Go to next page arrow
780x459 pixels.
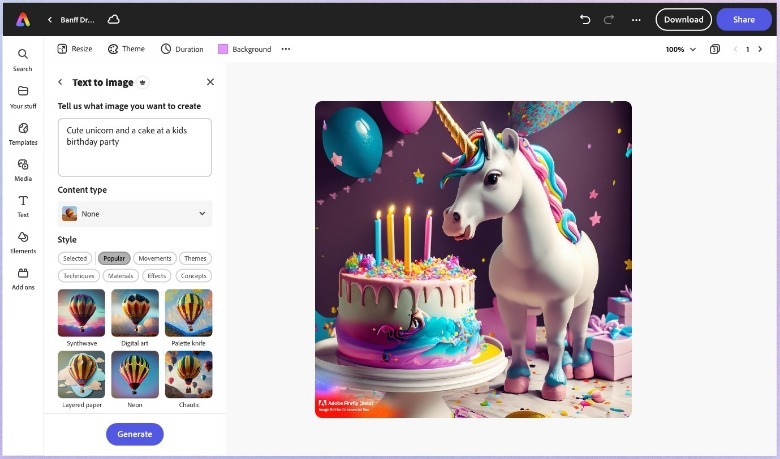tap(760, 49)
